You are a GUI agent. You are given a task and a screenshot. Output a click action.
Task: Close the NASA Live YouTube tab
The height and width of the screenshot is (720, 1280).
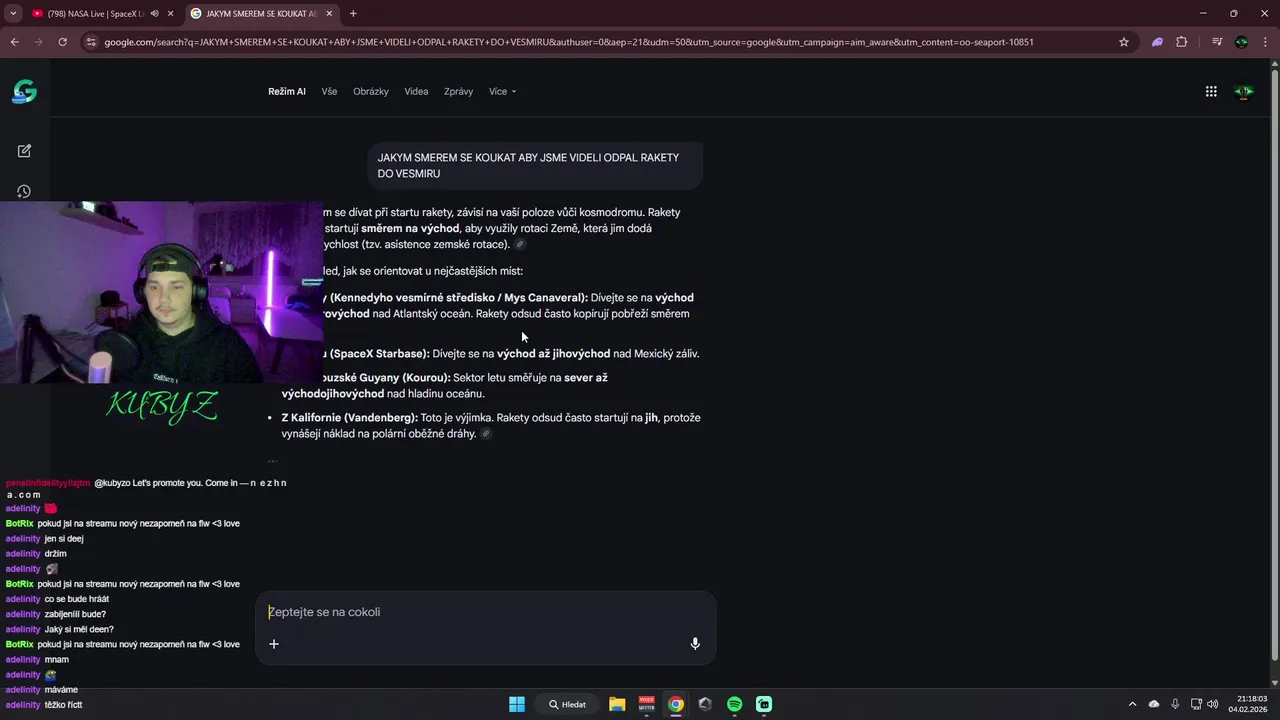pos(170,14)
